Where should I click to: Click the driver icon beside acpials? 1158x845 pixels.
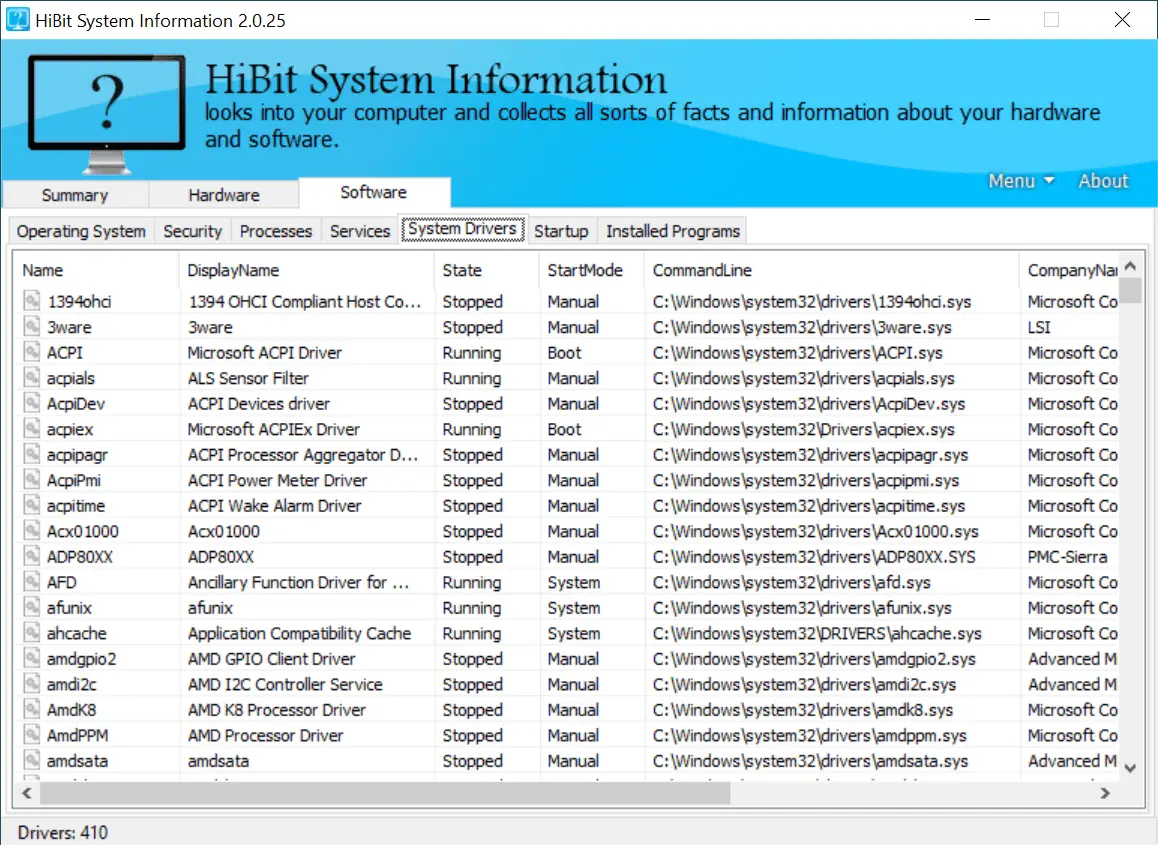(32, 377)
